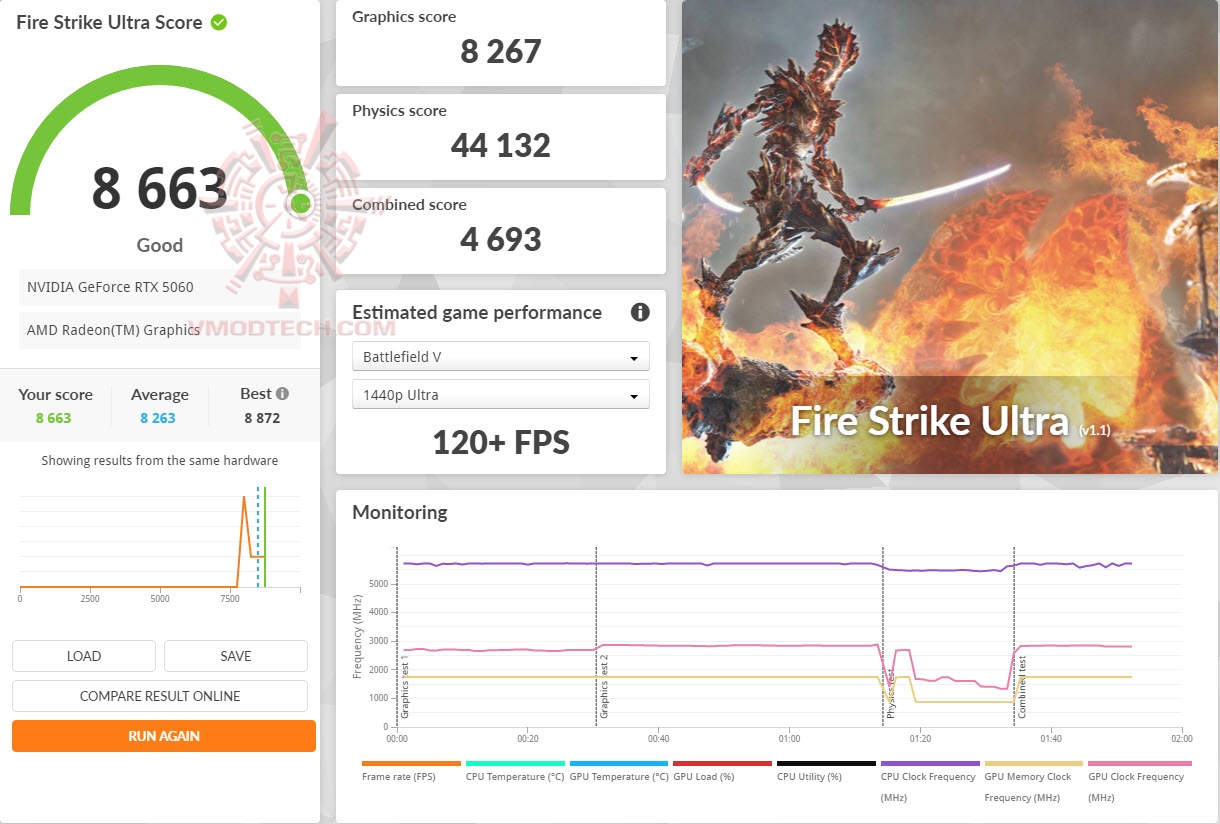The height and width of the screenshot is (824, 1220).
Task: Click the Graphics test 1 marker line
Action: click(x=397, y=637)
